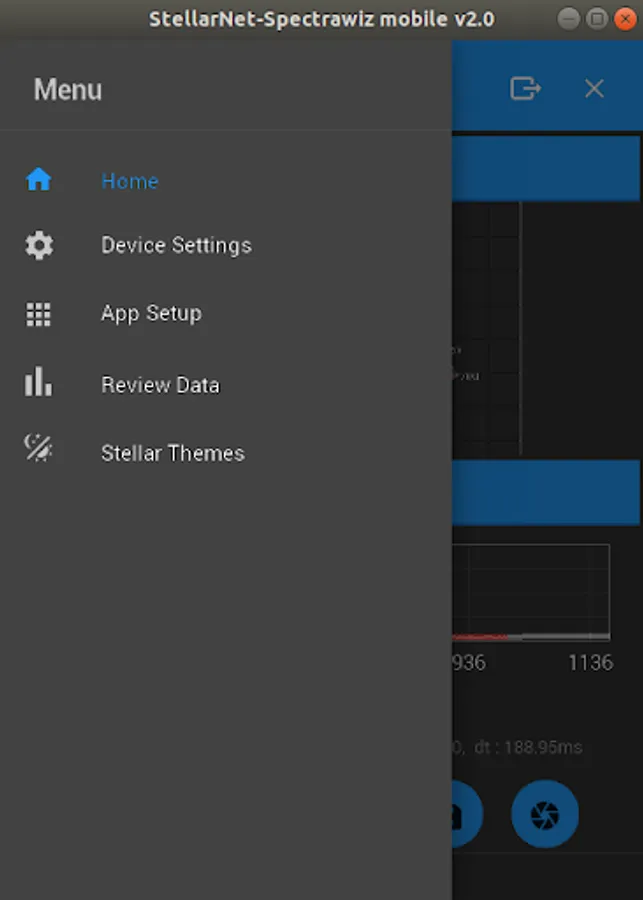This screenshot has height=900, width=643.
Task: Go to Review Data
Action: click(x=226, y=385)
